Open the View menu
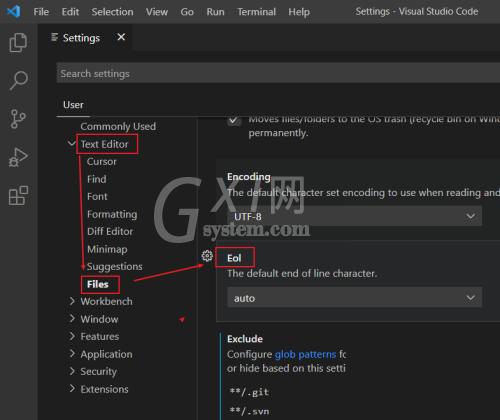This screenshot has height=420, width=500. [157, 12]
